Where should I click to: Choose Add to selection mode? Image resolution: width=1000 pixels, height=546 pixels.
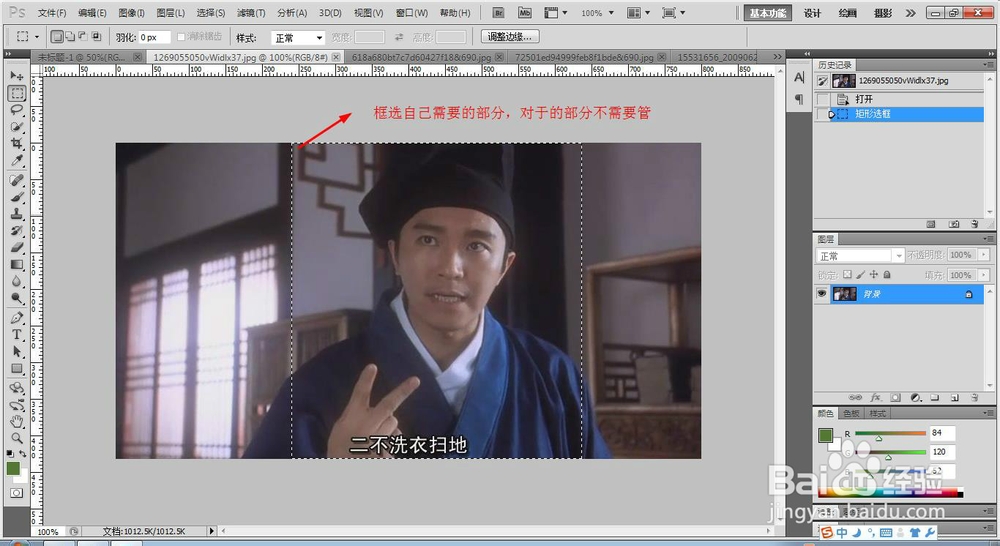(x=70, y=37)
